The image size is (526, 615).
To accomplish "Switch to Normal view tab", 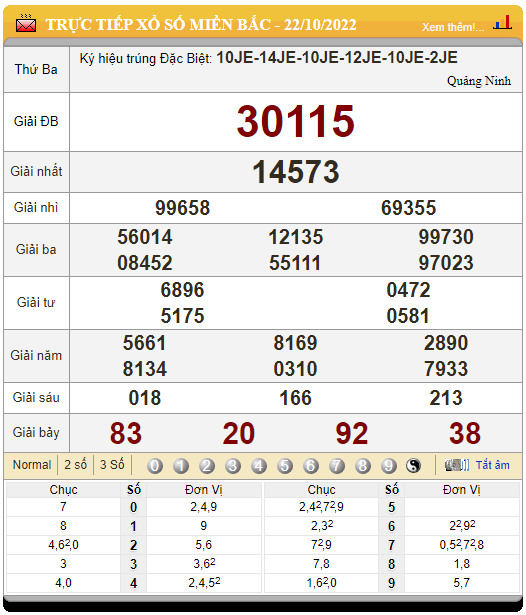I will (32, 465).
